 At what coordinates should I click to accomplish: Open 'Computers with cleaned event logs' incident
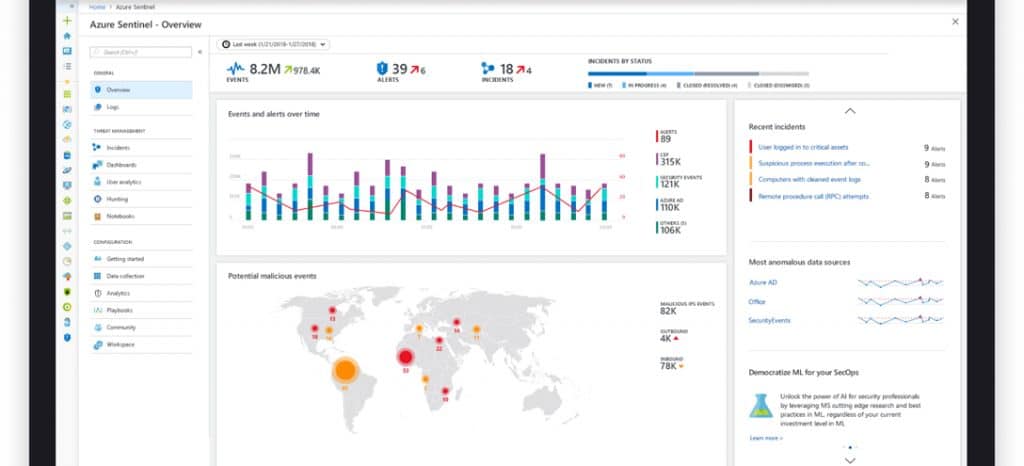(809, 179)
